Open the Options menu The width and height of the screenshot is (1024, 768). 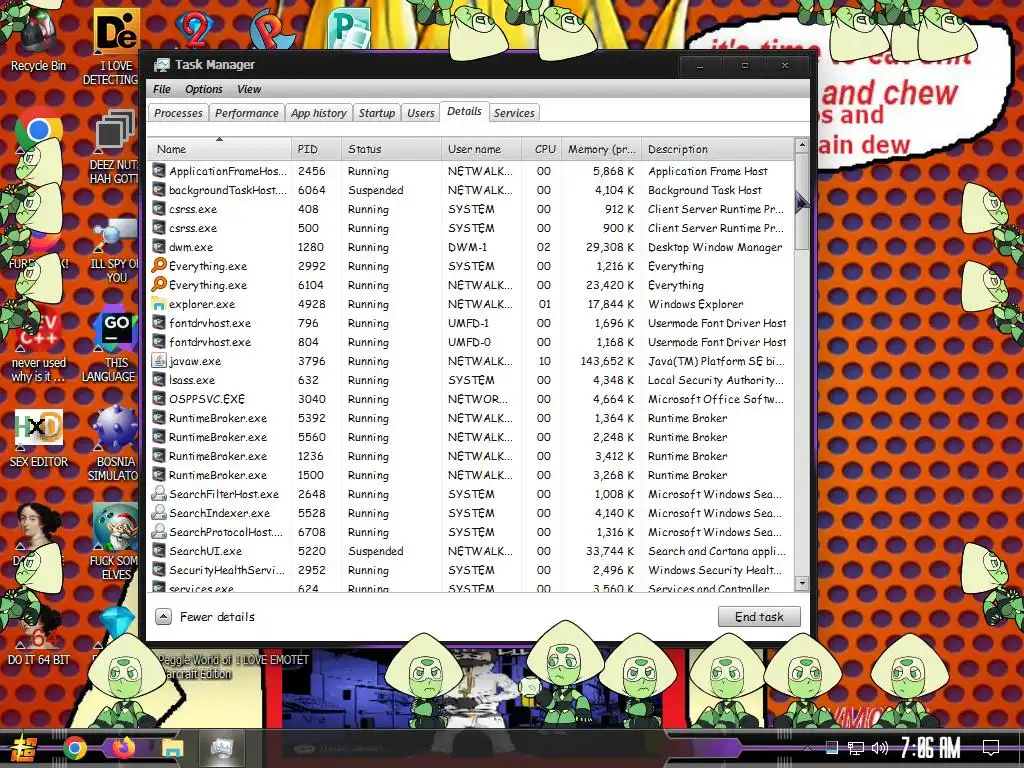click(x=204, y=89)
